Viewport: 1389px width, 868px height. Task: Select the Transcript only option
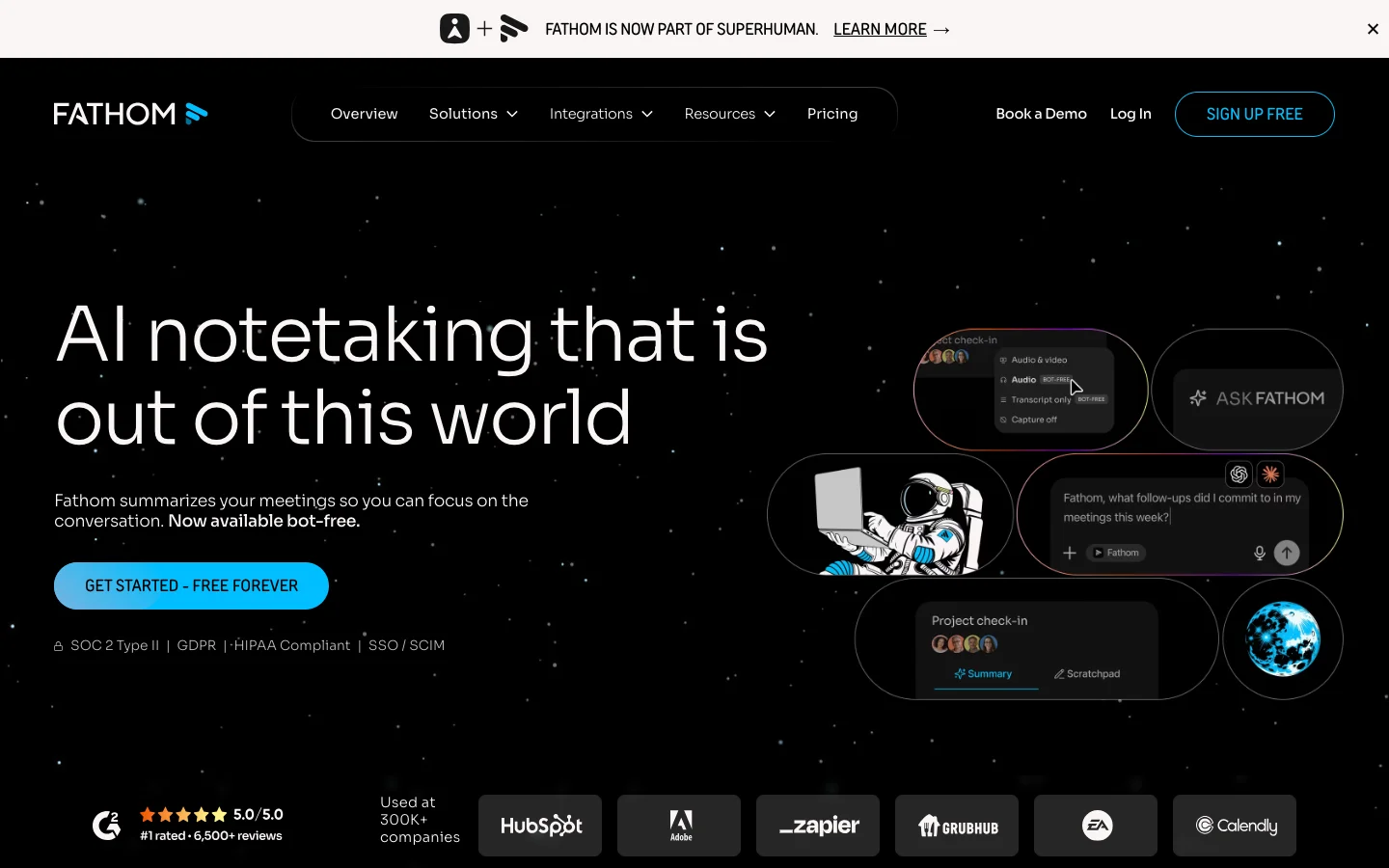tap(1052, 399)
